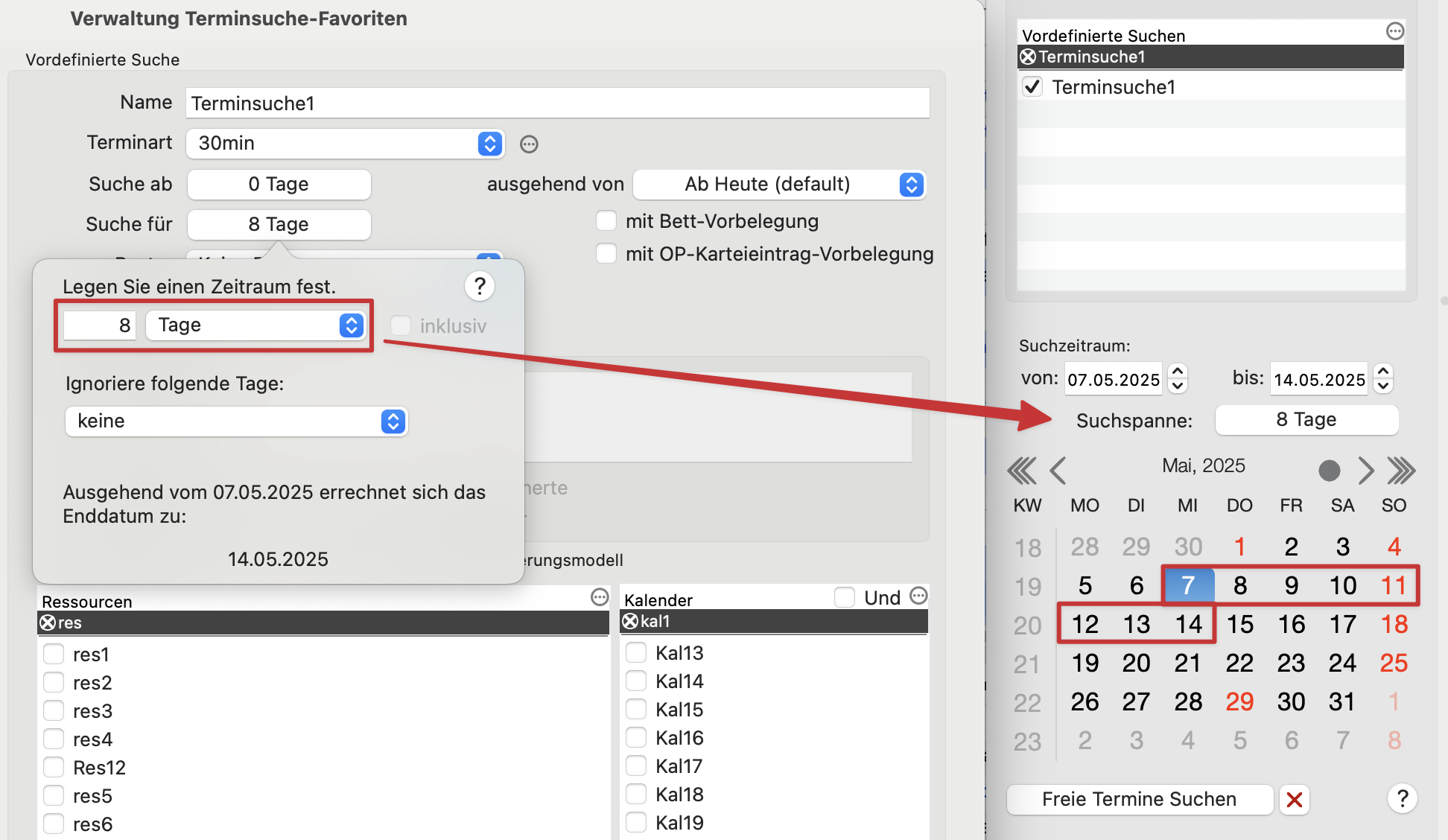Click the Suchspanne 8 Tage button

[1306, 420]
